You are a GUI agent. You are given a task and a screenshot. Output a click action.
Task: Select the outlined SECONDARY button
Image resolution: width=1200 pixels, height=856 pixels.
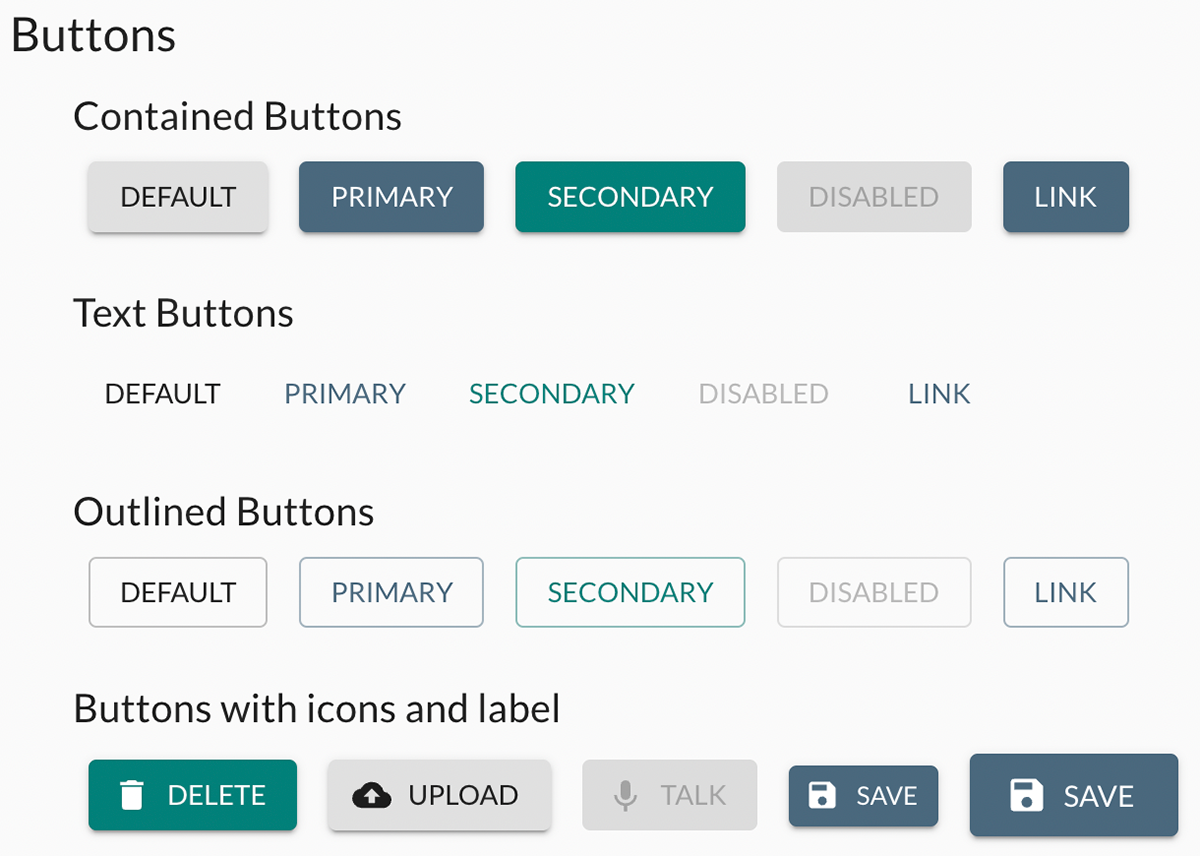tap(630, 592)
